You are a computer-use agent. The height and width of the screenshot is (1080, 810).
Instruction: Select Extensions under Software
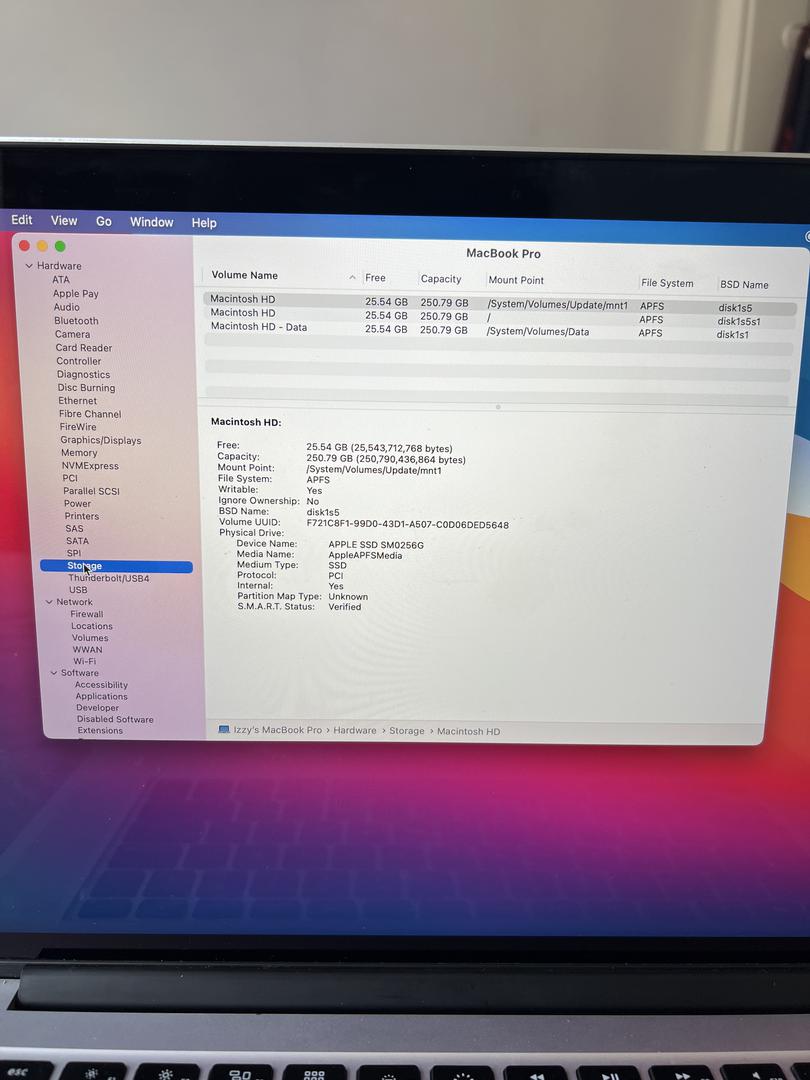coord(101,730)
